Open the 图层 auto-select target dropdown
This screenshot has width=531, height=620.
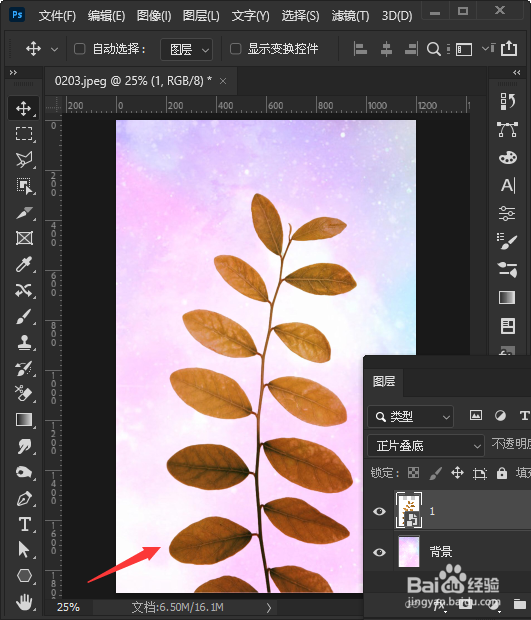click(x=187, y=49)
